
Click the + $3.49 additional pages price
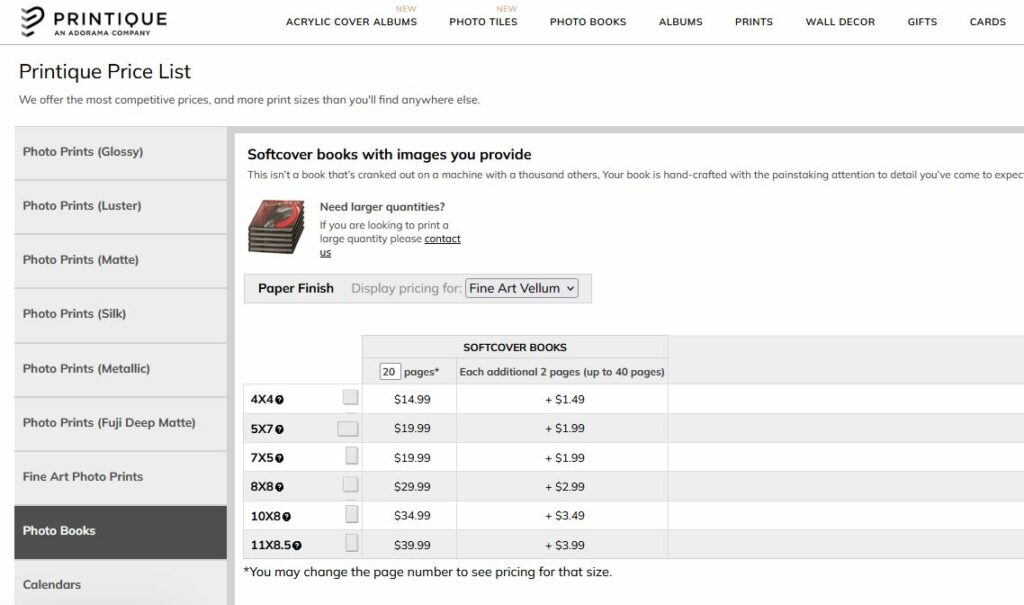click(565, 515)
